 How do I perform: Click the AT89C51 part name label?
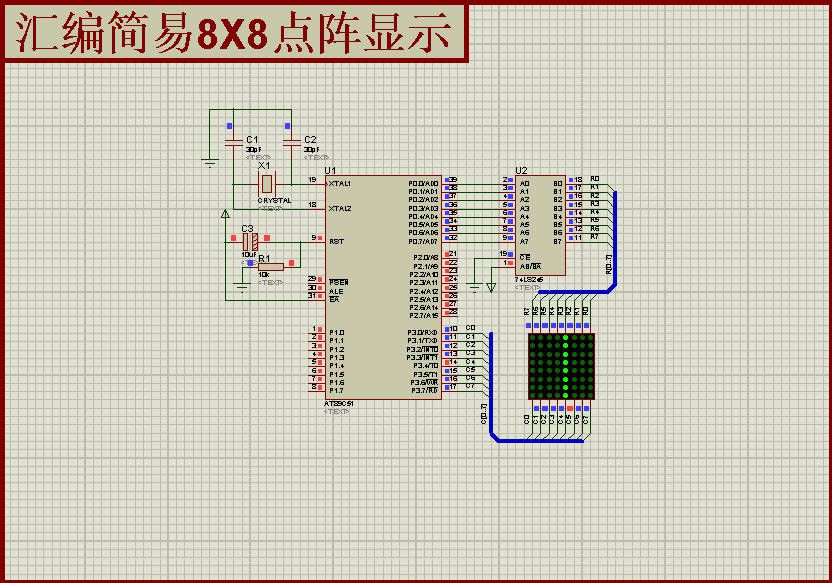click(339, 404)
